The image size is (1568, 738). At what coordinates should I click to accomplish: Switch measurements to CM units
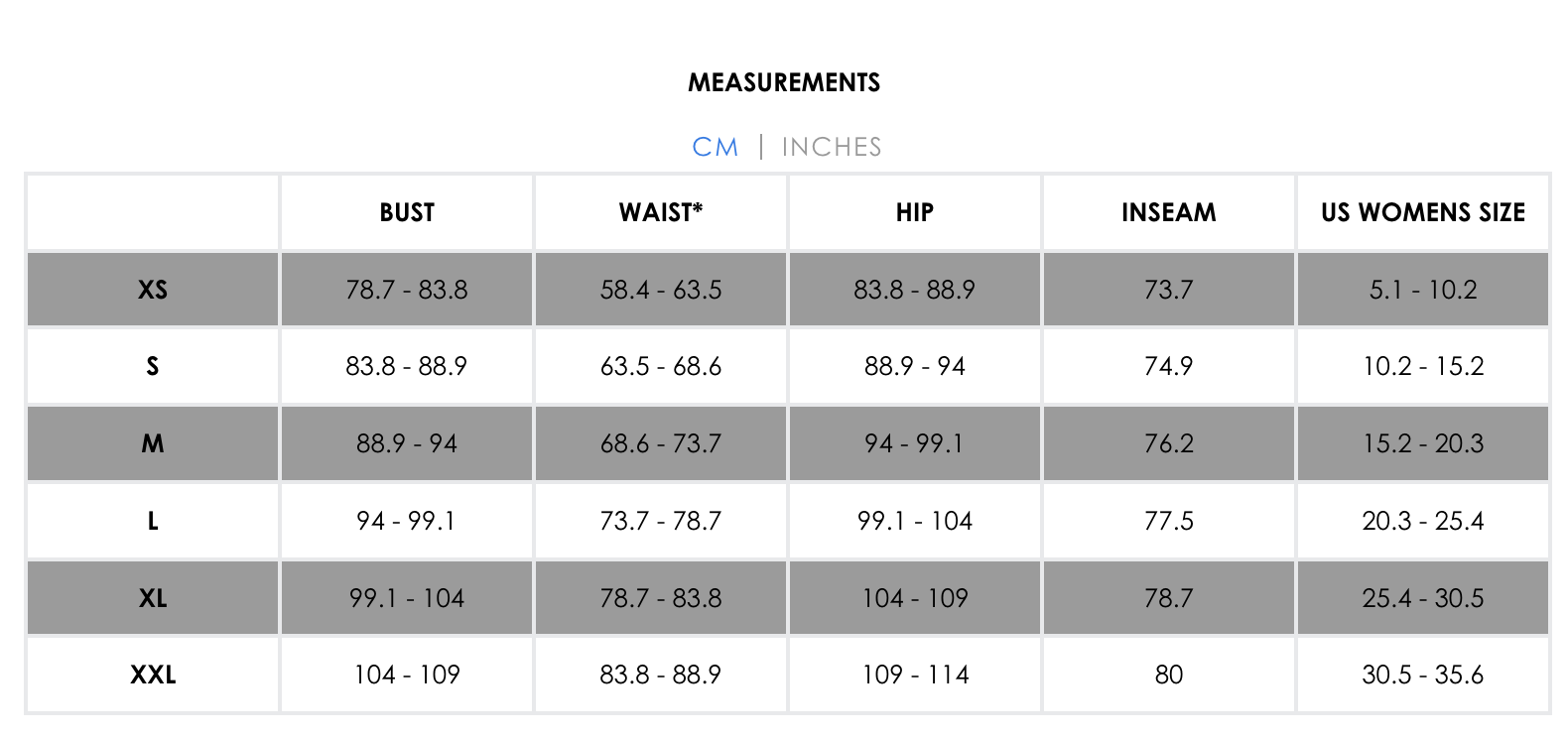tap(716, 147)
